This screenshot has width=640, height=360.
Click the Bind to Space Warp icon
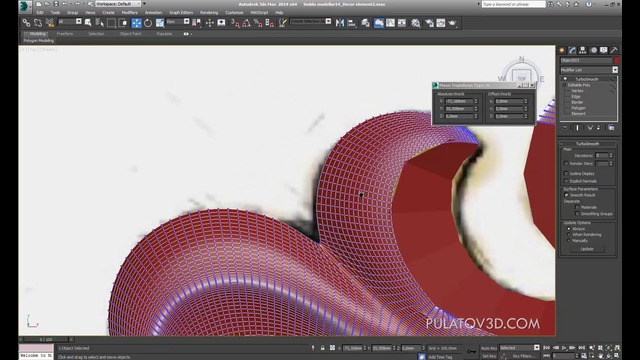[x=50, y=23]
